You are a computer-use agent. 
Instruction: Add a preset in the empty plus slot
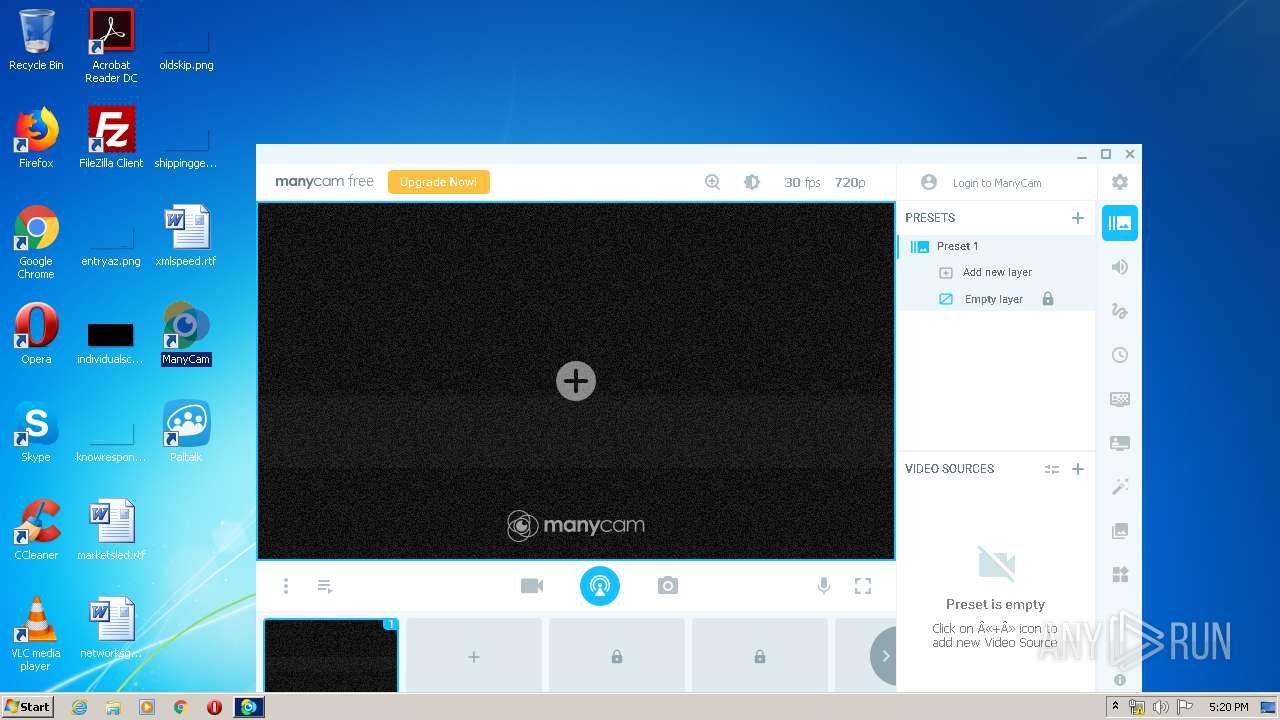[474, 655]
